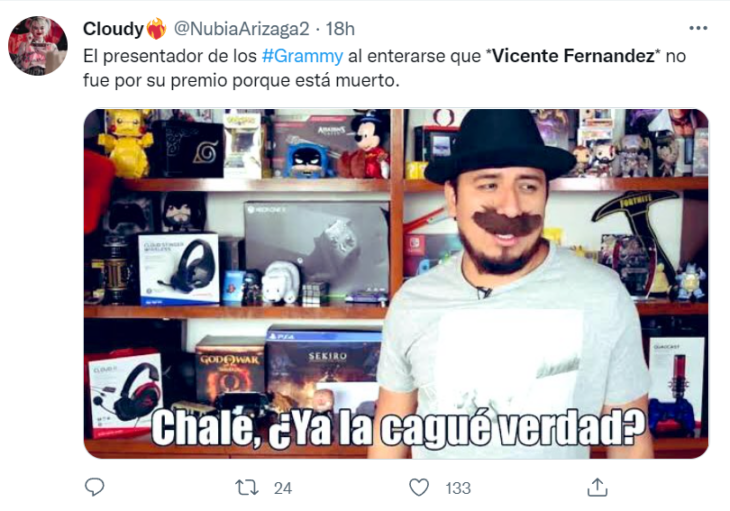The height and width of the screenshot is (511, 730).
Task: Retweet using the arrows icon
Action: tap(247, 487)
